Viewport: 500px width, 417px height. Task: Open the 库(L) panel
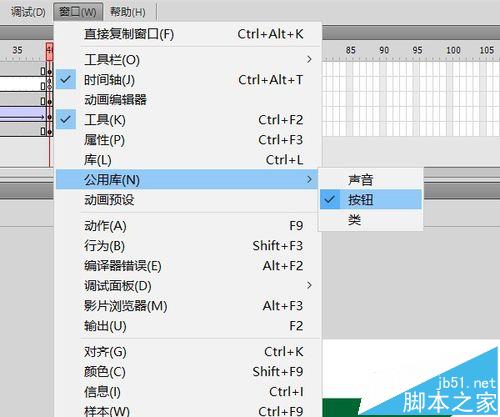click(x=188, y=160)
